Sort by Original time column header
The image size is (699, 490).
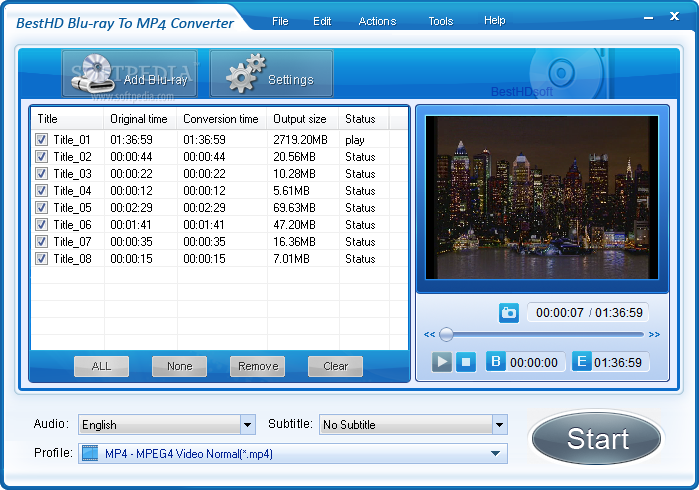(x=140, y=119)
